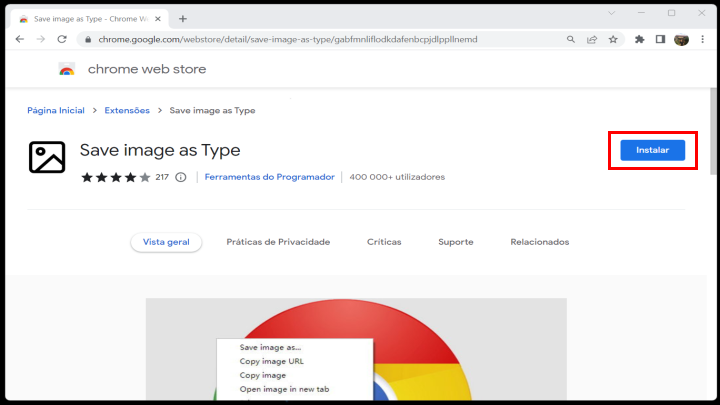Viewport: 720px width, 405px height.
Task: Bookmark this page with the star icon
Action: [613, 39]
